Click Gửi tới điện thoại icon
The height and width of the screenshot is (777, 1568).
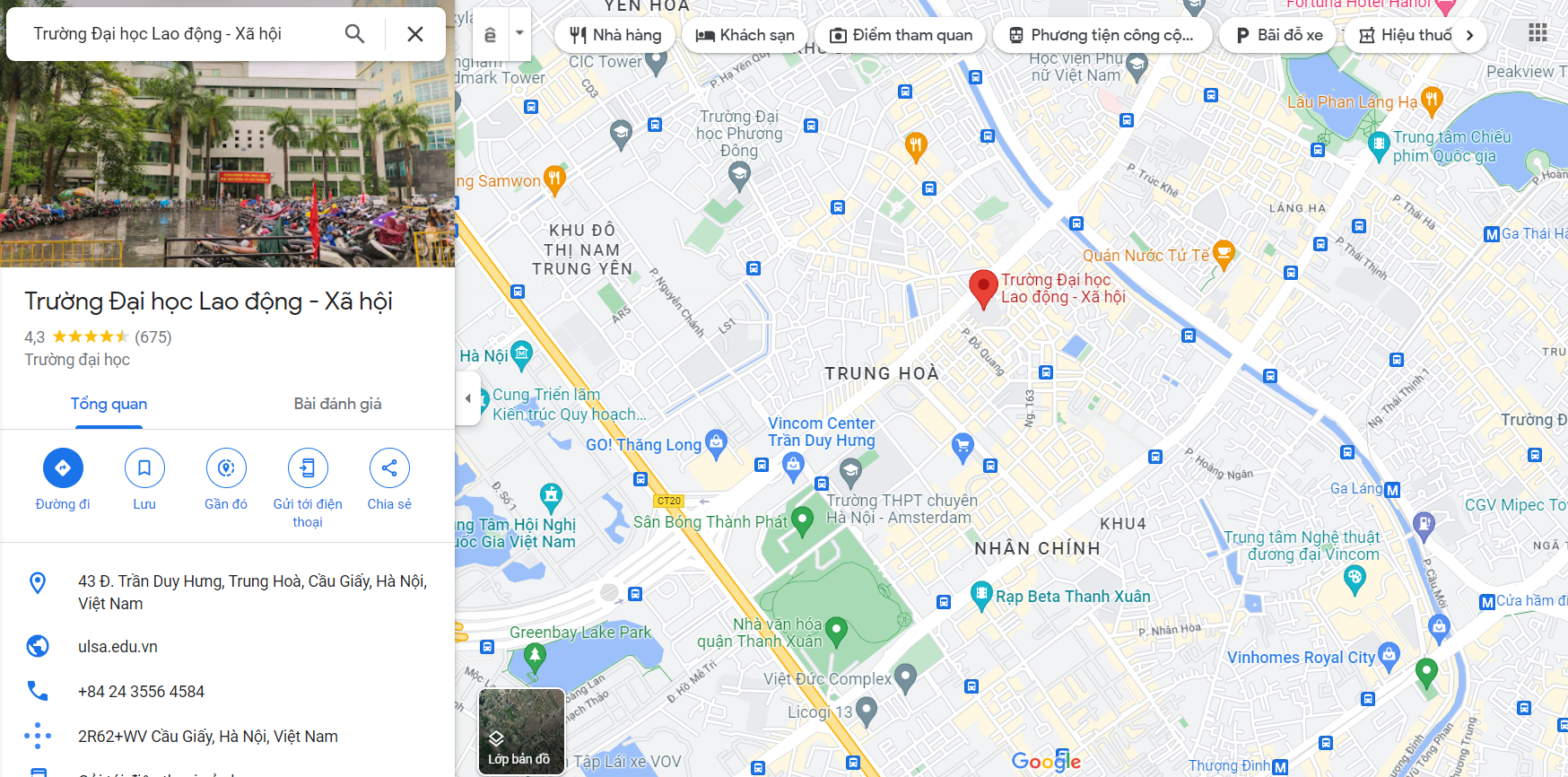(x=308, y=467)
